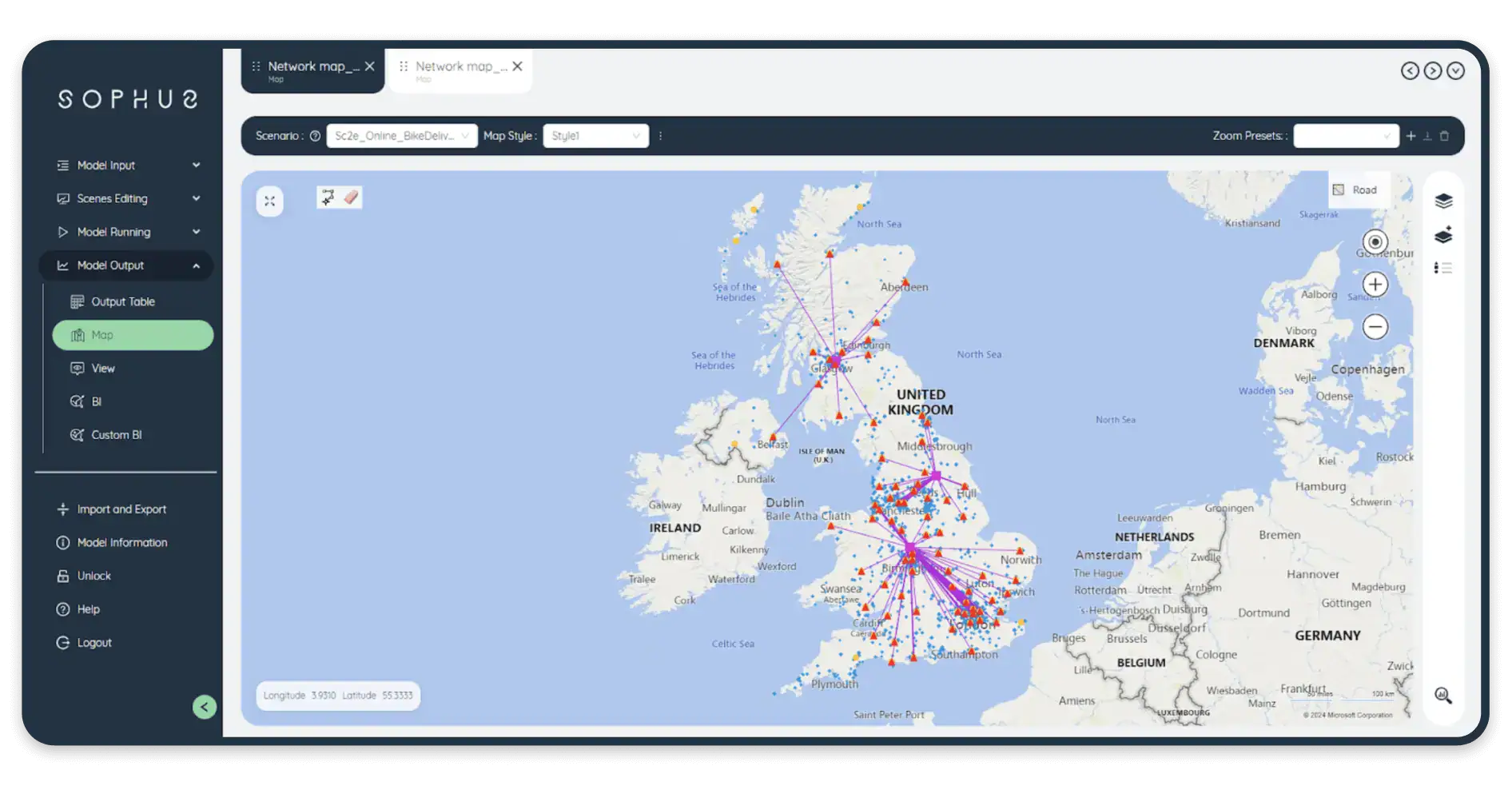Expand the Scenes Editing section
This screenshot has height=786, width=1512.
click(x=127, y=198)
